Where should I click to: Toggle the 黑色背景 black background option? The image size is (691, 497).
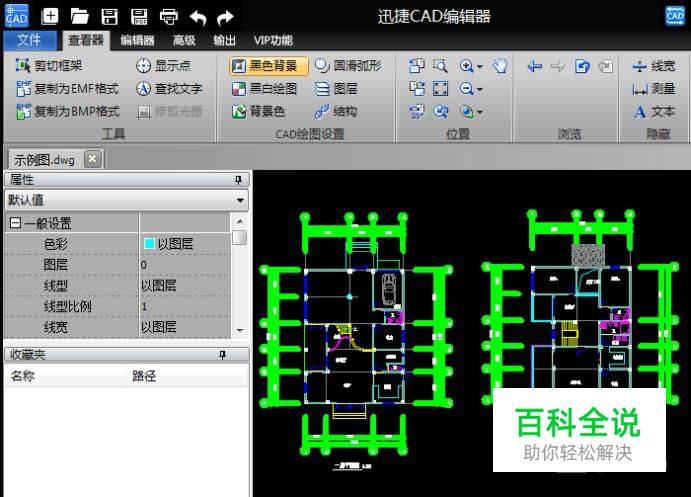(x=269, y=66)
